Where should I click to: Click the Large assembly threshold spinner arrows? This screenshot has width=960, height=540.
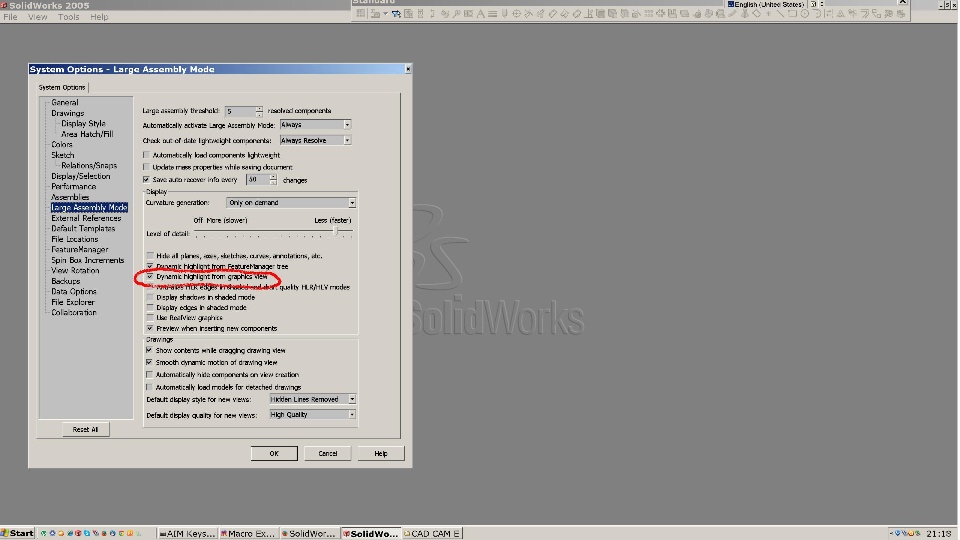pos(259,111)
